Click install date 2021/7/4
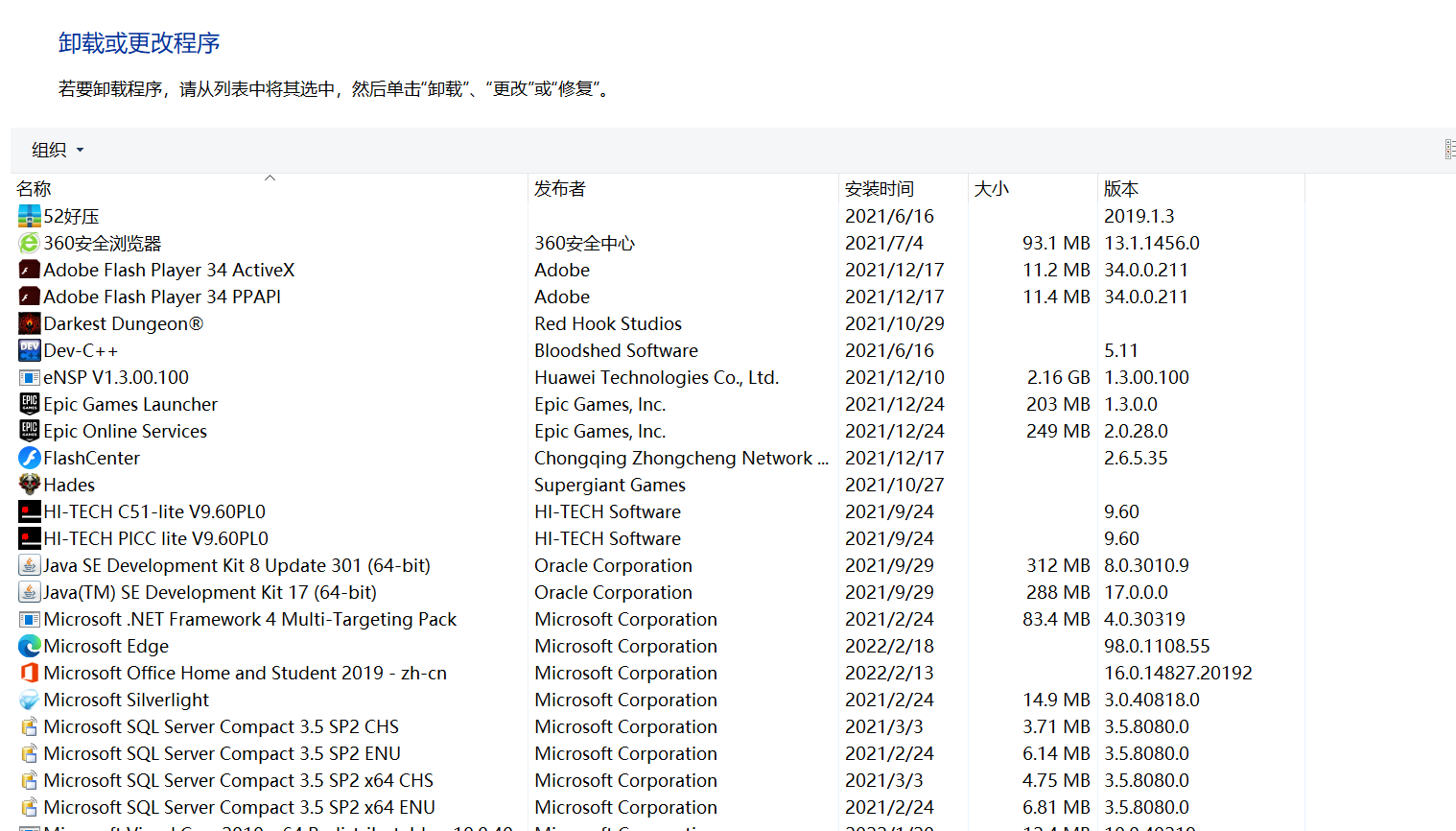Image resolution: width=1456 pixels, height=831 pixels. [x=883, y=243]
